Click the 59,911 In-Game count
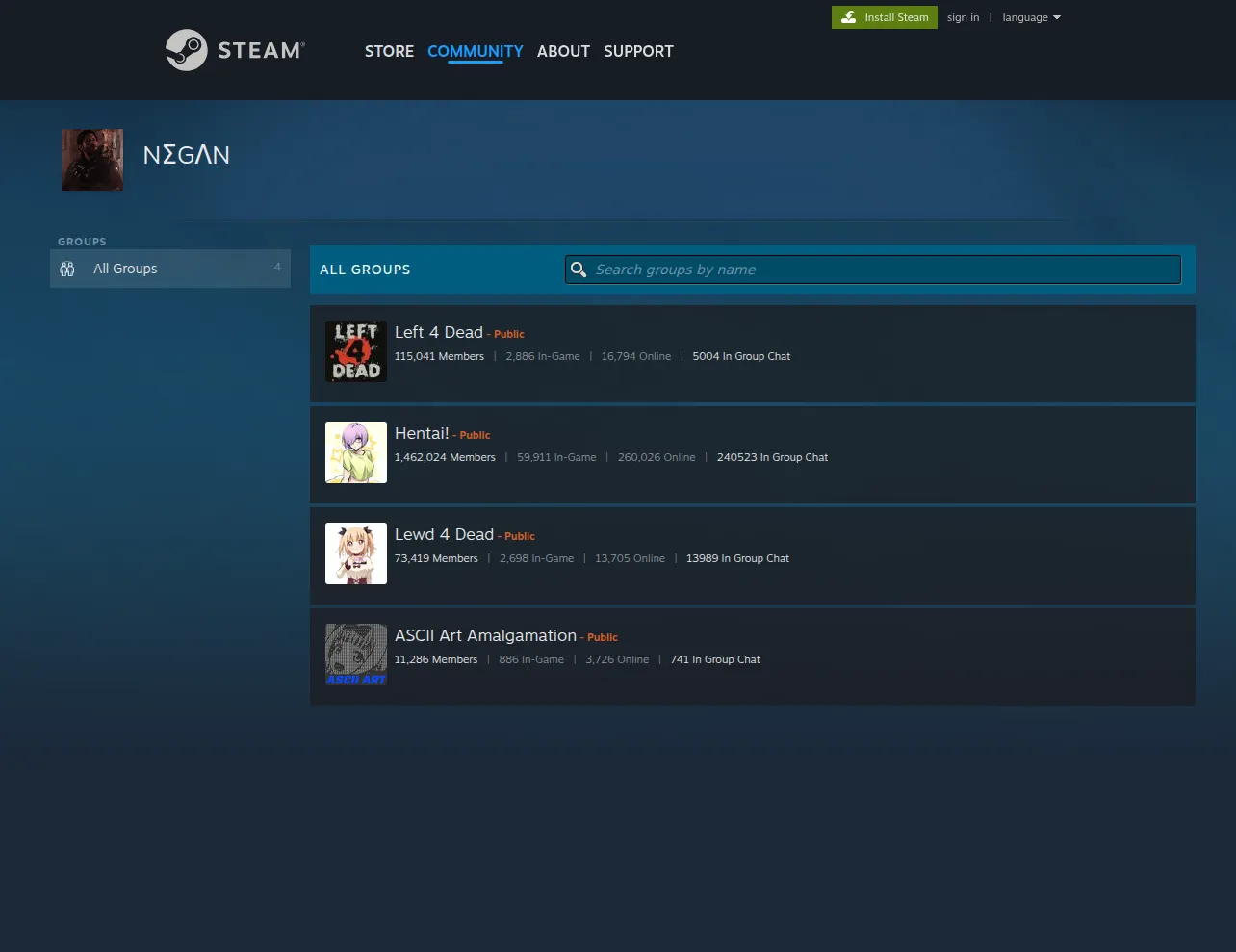1236x952 pixels. [x=556, y=457]
